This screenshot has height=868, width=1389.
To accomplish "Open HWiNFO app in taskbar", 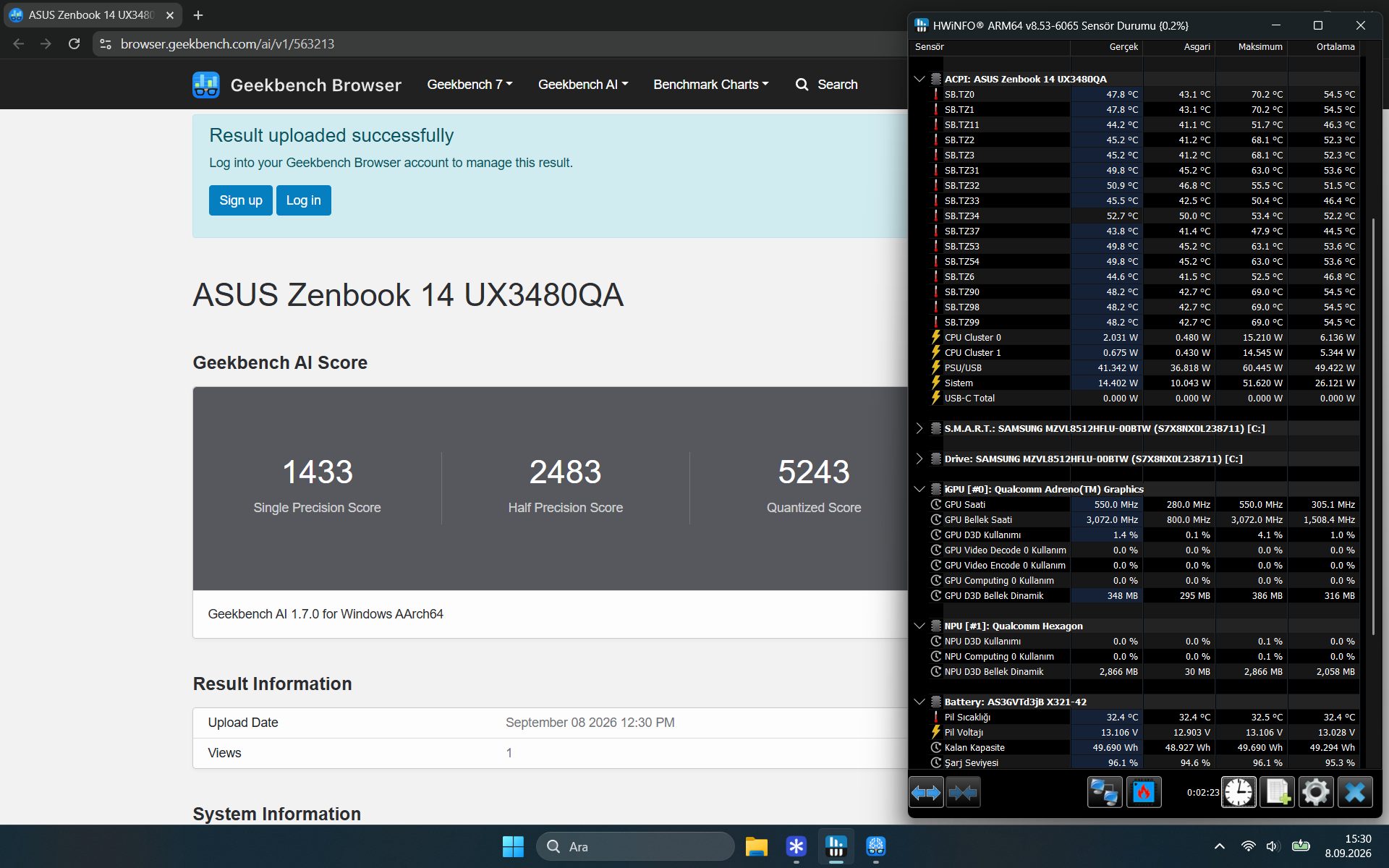I will click(836, 846).
